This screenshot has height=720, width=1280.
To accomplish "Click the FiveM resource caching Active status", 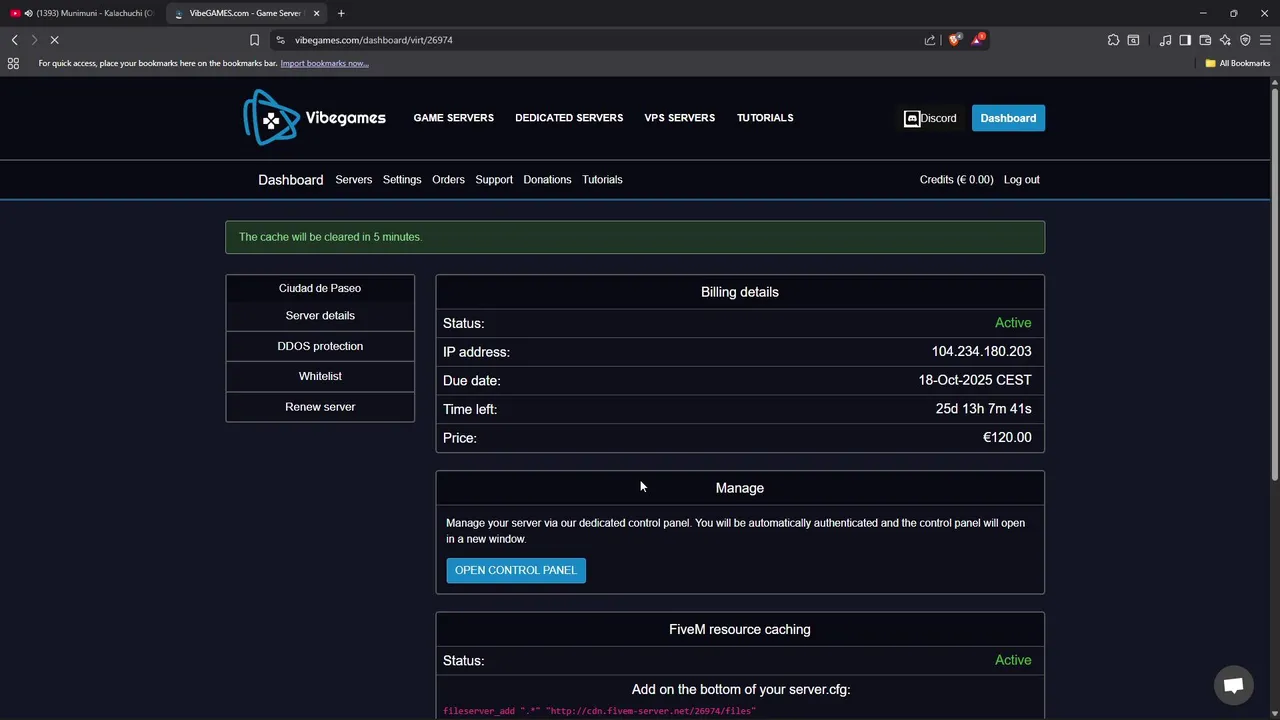I will [x=1013, y=660].
